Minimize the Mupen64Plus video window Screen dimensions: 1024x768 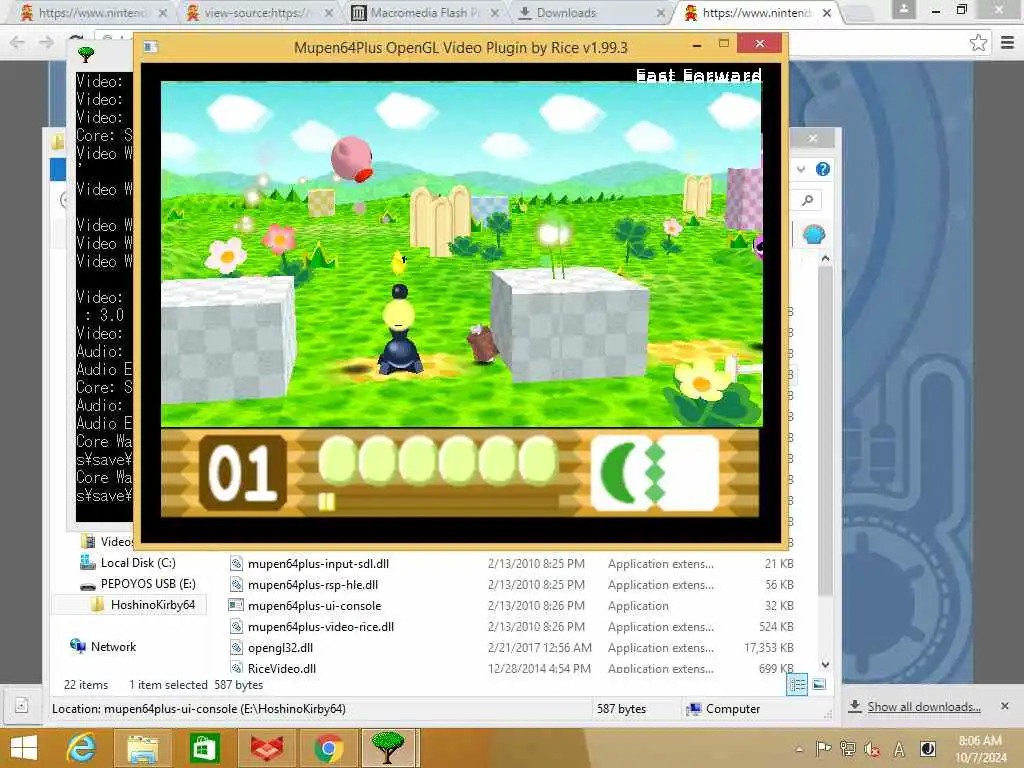point(697,45)
